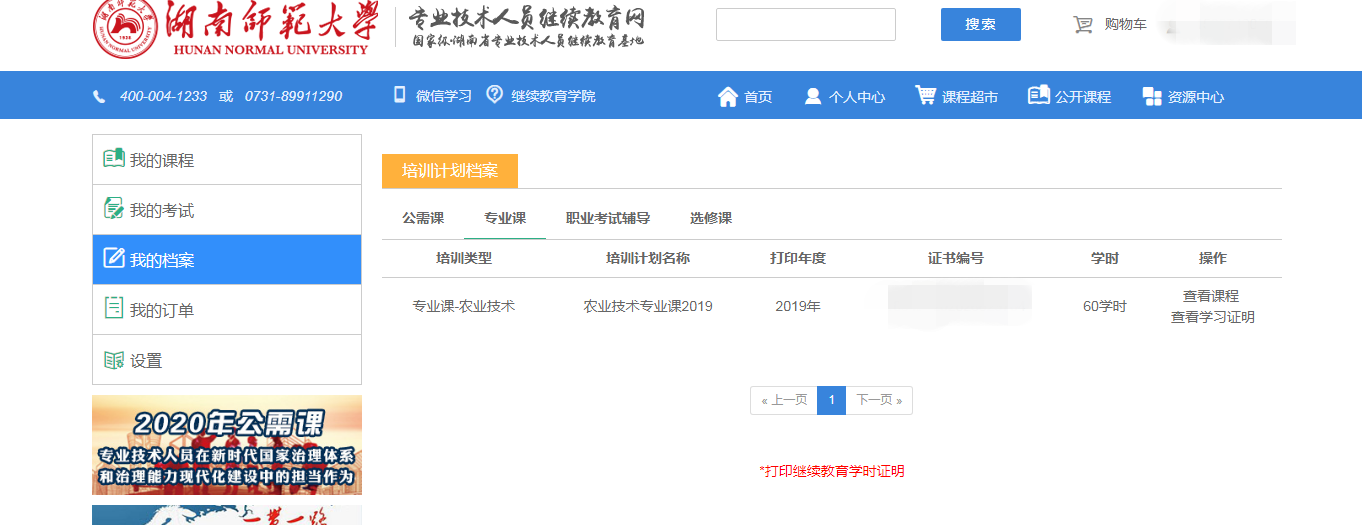Click the 查看学习证明 link
Image resolution: width=1362 pixels, height=525 pixels.
[x=1212, y=317]
